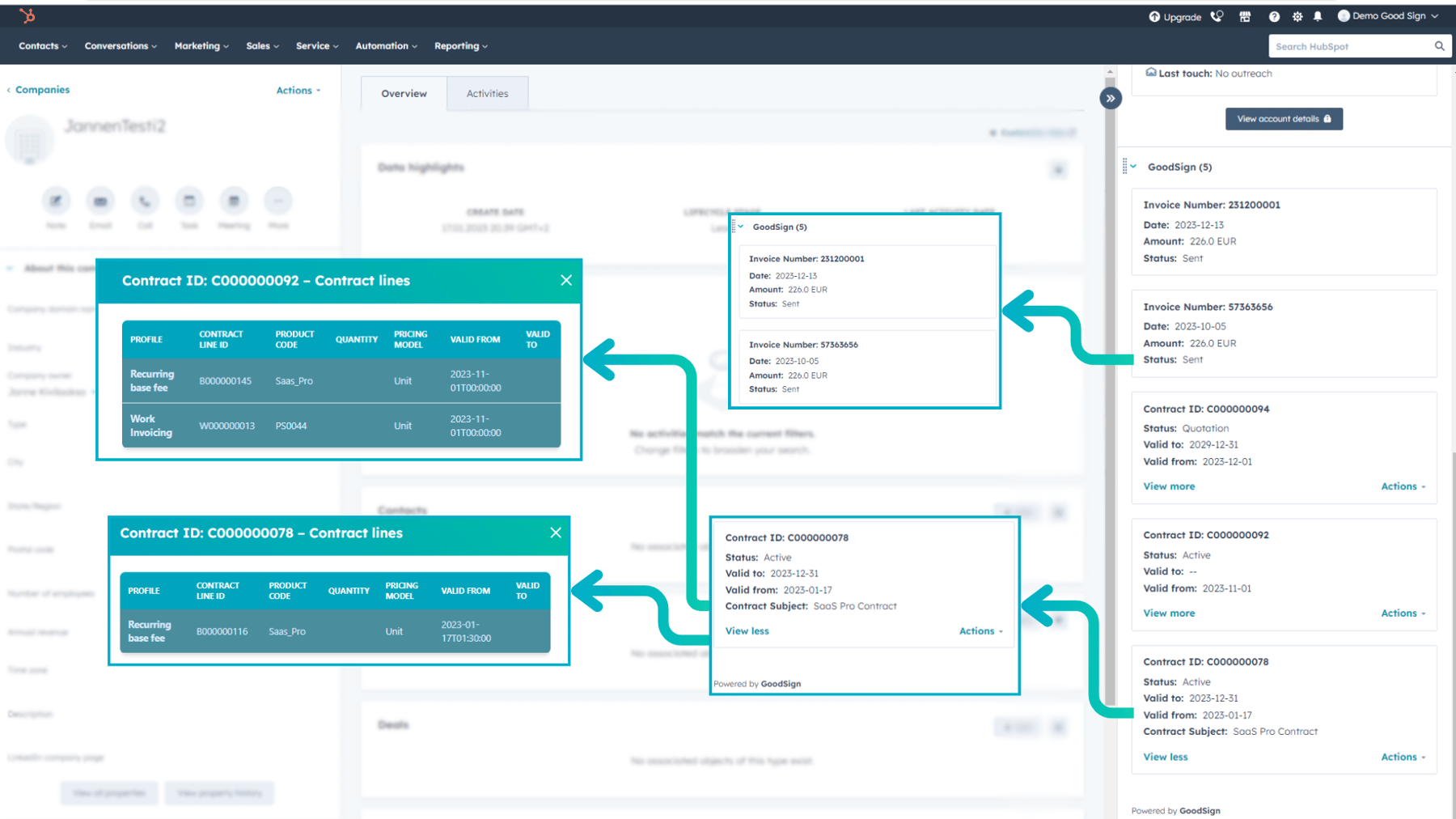1456x819 pixels.
Task: Click W000000013 contract line ID cell
Action: pos(227,426)
